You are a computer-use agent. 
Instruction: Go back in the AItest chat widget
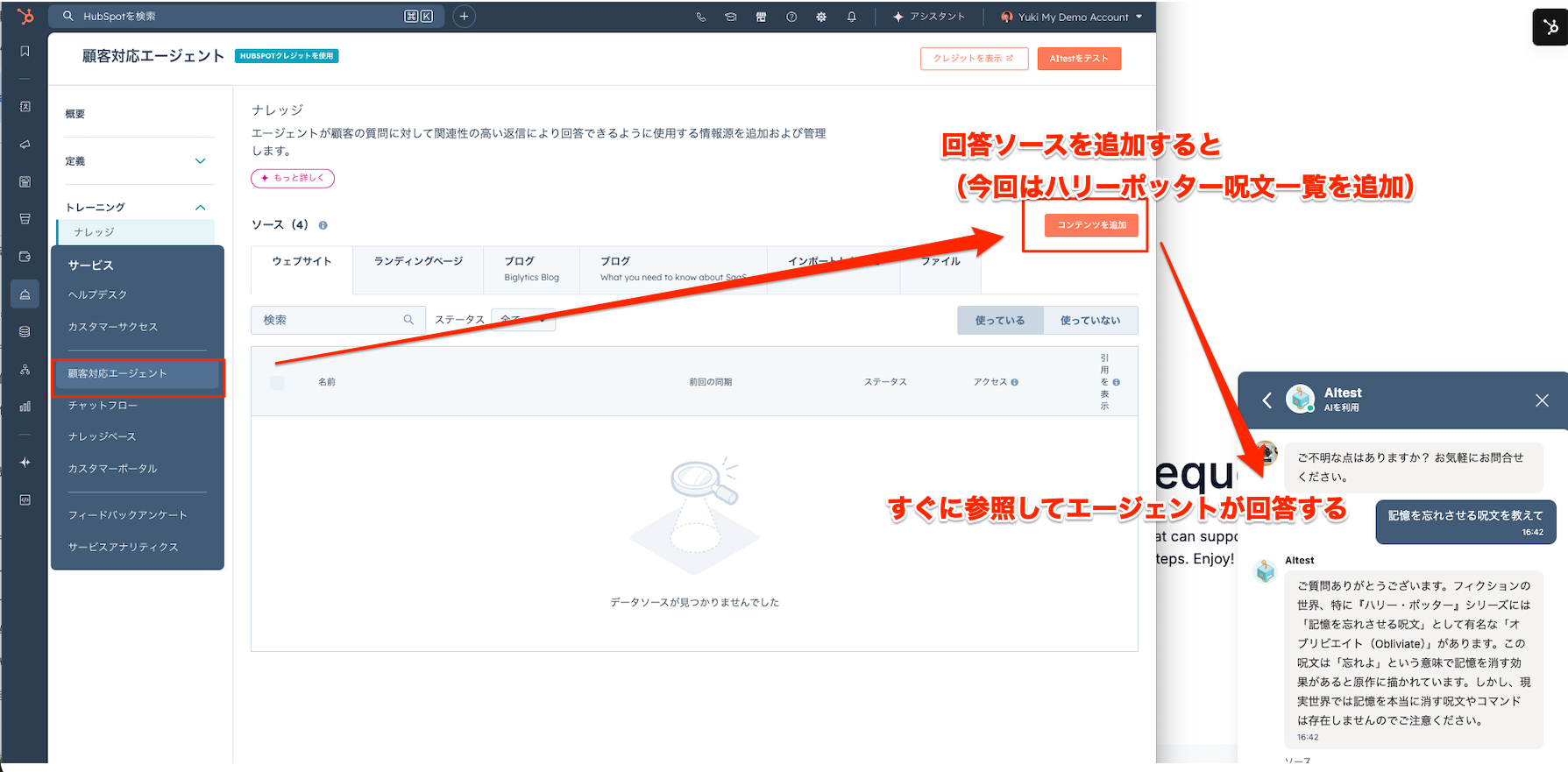pyautogui.click(x=1266, y=400)
